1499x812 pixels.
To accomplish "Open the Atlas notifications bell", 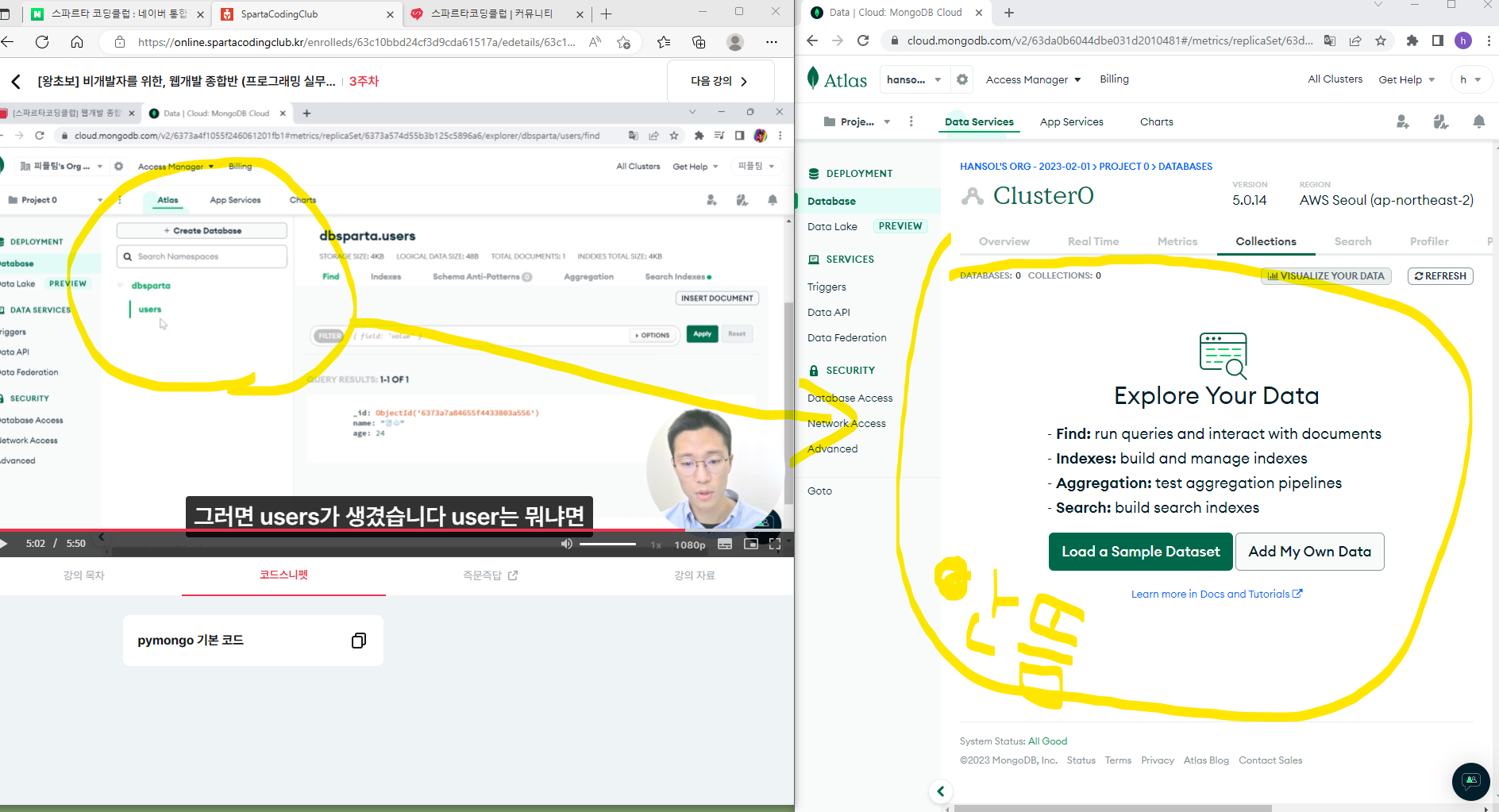I will click(x=1478, y=121).
